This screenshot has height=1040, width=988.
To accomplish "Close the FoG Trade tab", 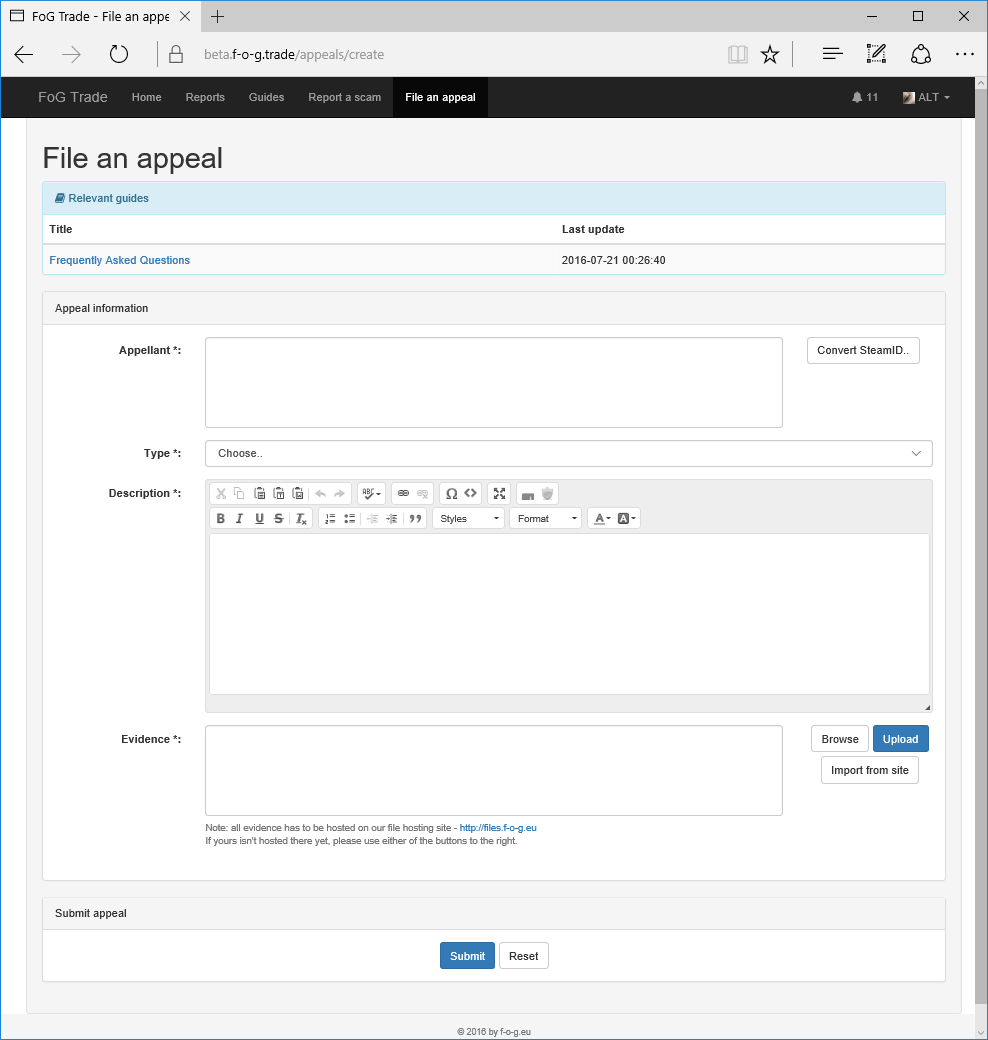I will (x=185, y=17).
